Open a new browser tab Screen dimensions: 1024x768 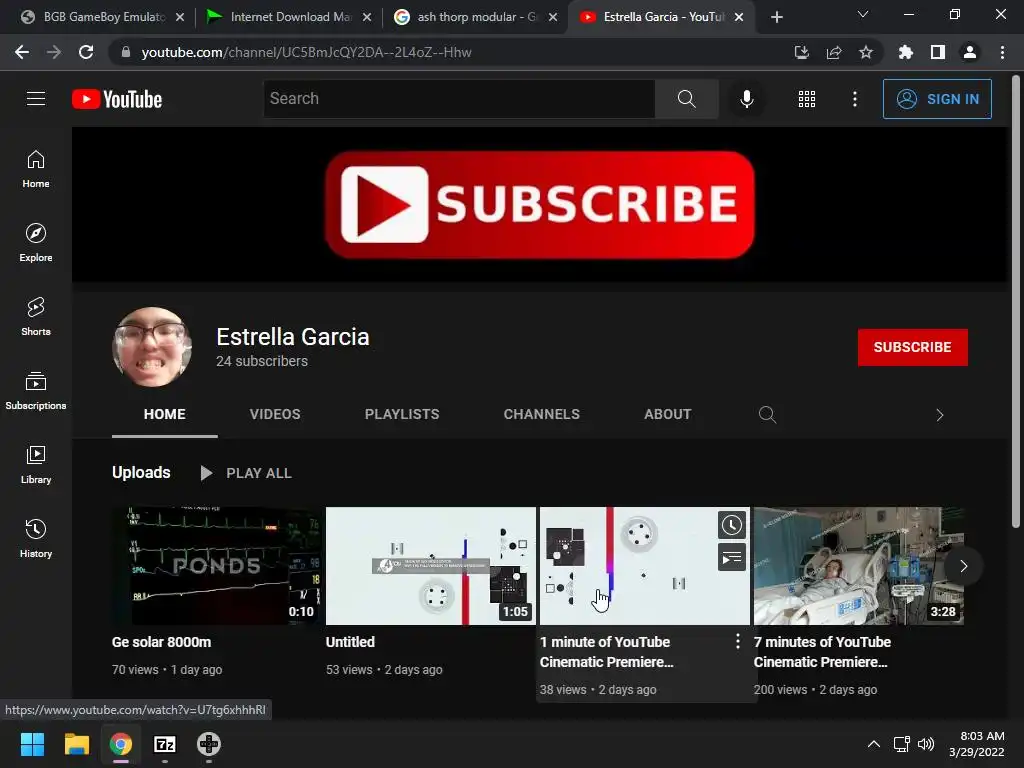pos(776,17)
